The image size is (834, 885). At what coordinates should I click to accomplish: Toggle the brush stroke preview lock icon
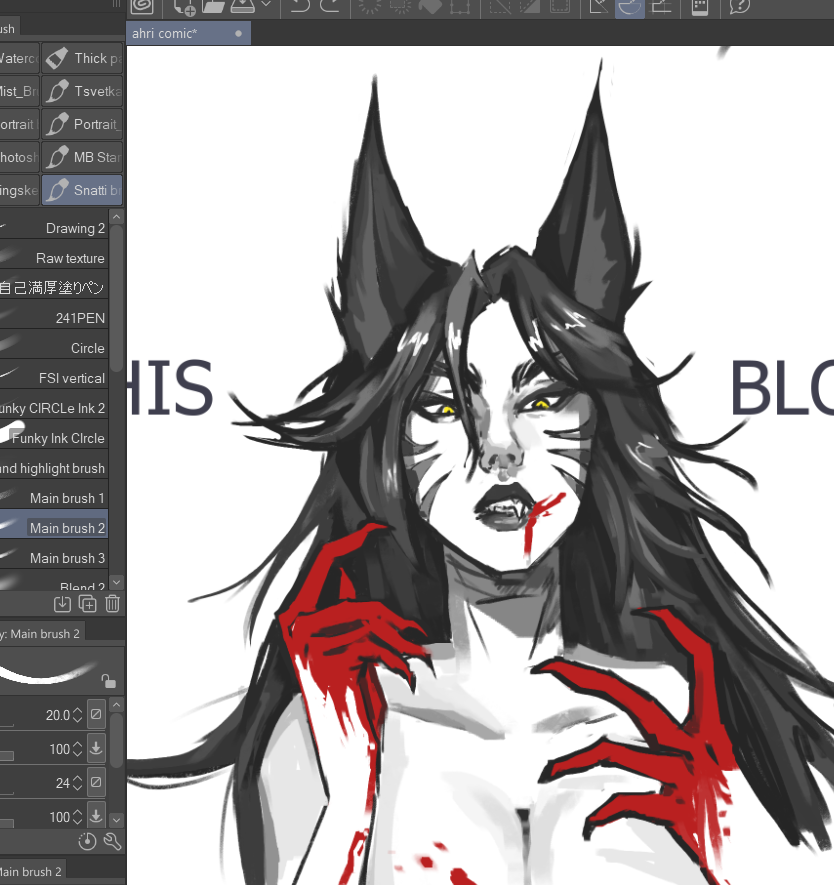coord(108,681)
